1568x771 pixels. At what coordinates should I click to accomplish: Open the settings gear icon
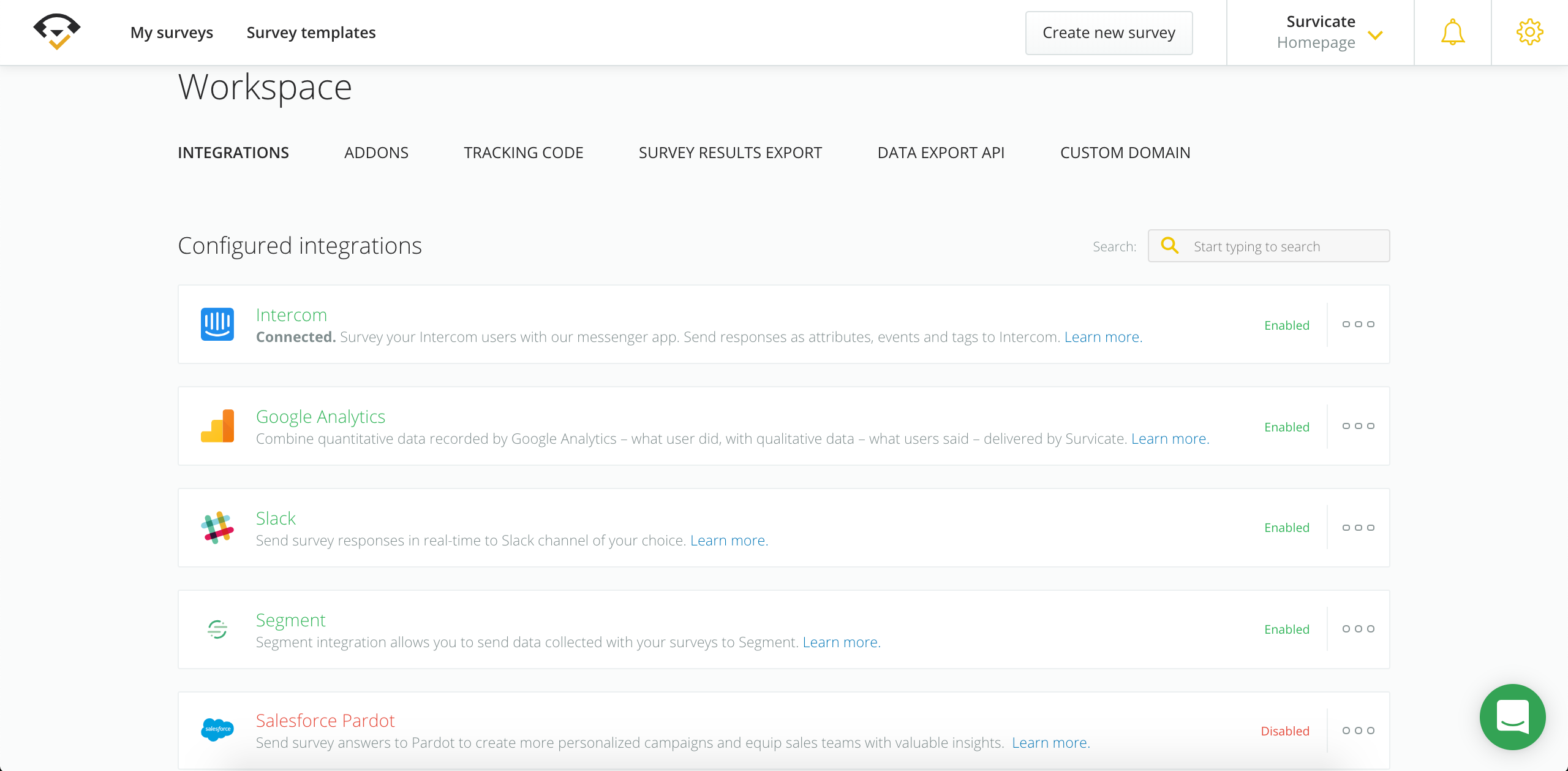pyautogui.click(x=1529, y=32)
